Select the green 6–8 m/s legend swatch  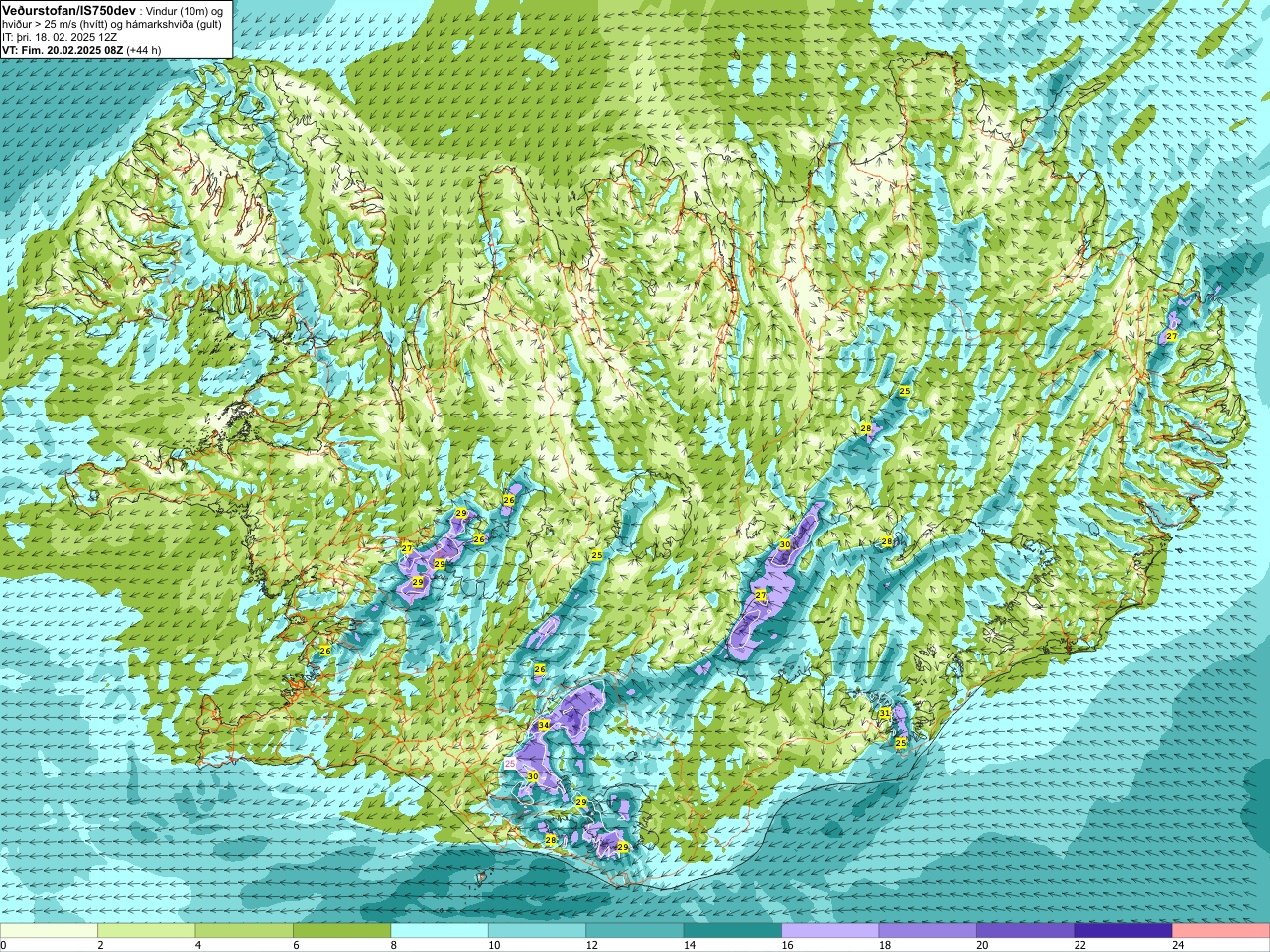(x=342, y=931)
